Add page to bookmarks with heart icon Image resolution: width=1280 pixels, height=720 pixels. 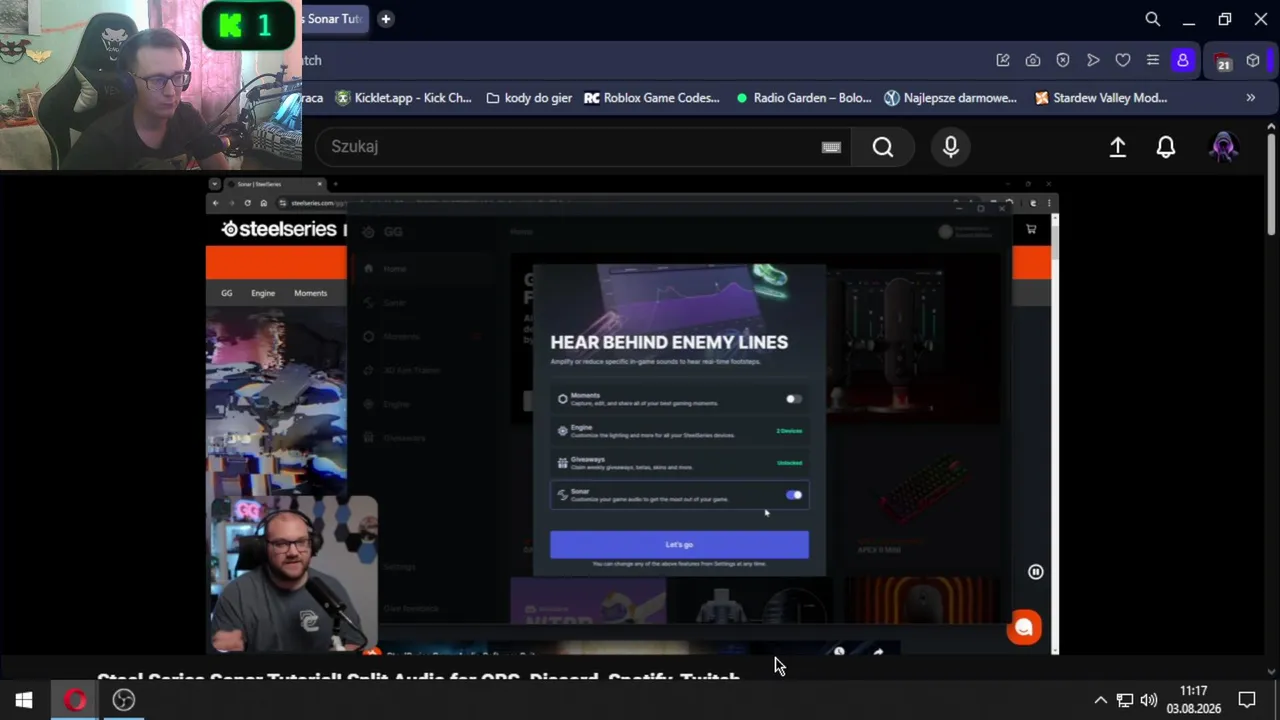point(1123,60)
